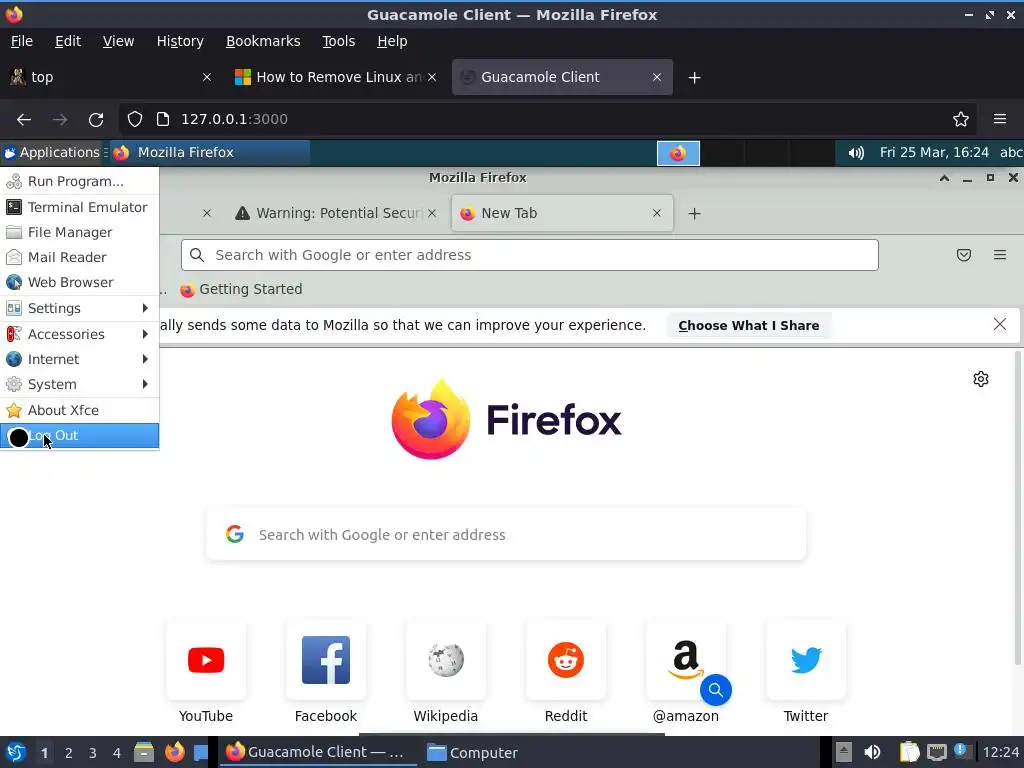Bookmark this page with the star icon
Image resolution: width=1024 pixels, height=768 pixels.
[x=961, y=119]
